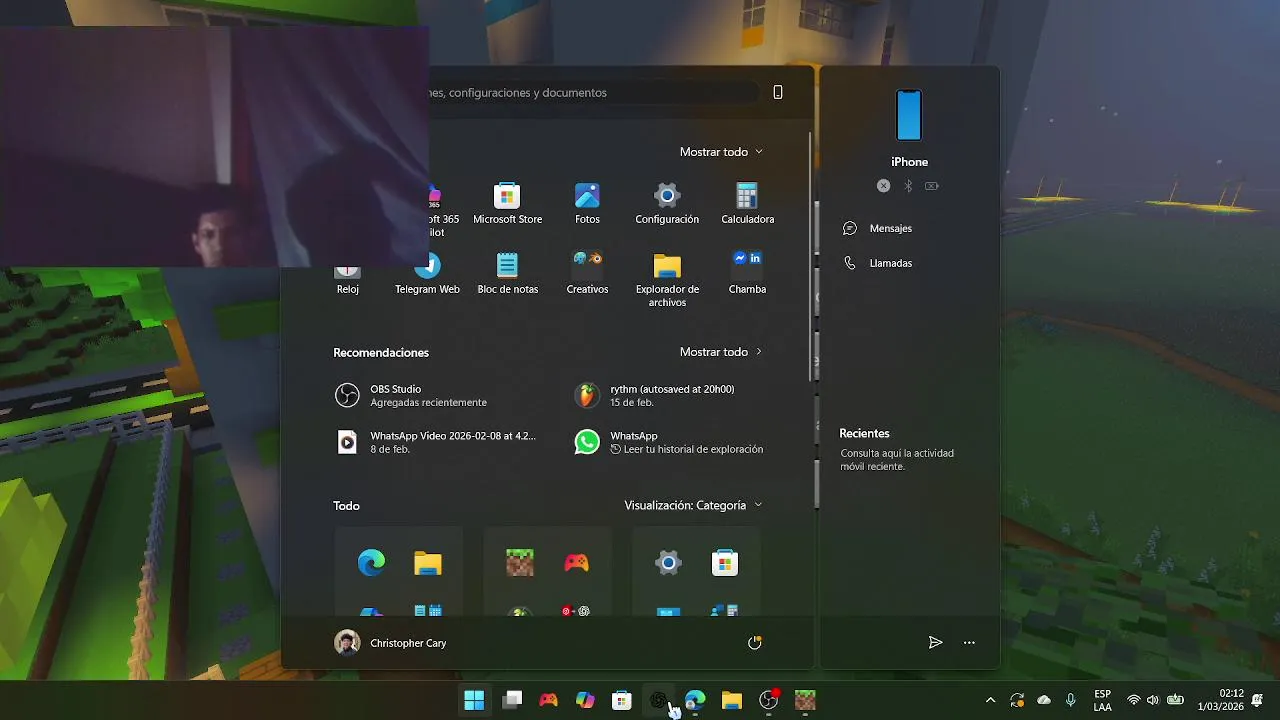Image resolution: width=1280 pixels, height=720 pixels.
Task: Open the Wi-Fi quick settings icon
Action: point(1134,700)
